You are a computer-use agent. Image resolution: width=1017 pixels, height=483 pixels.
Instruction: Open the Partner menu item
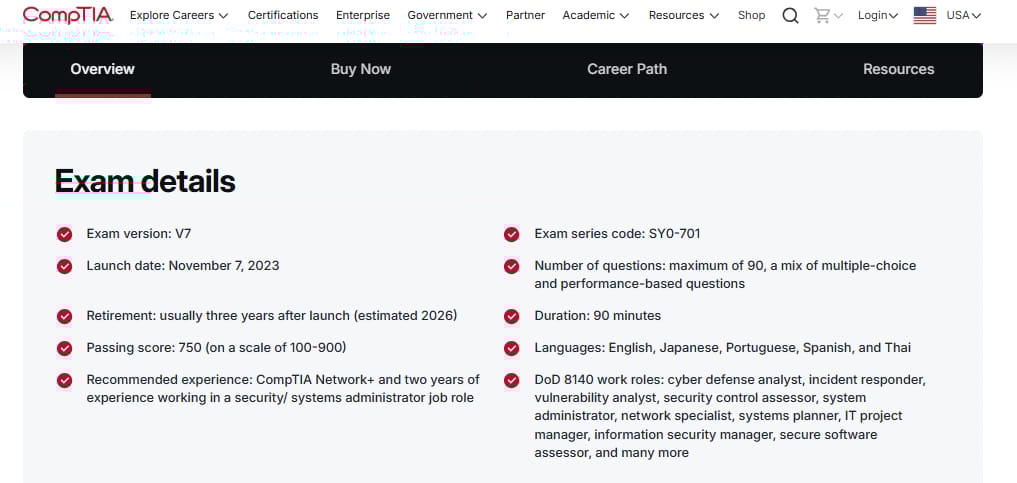525,15
